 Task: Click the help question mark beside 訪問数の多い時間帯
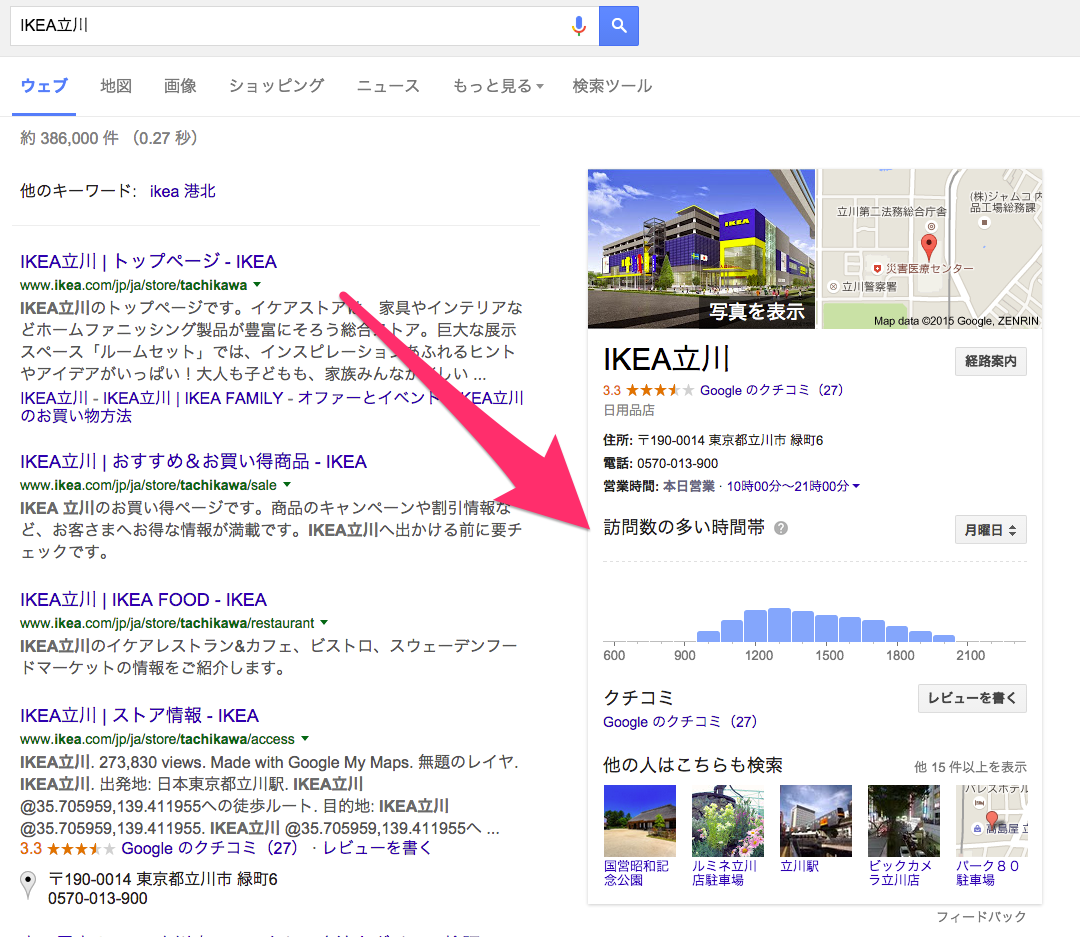click(780, 528)
